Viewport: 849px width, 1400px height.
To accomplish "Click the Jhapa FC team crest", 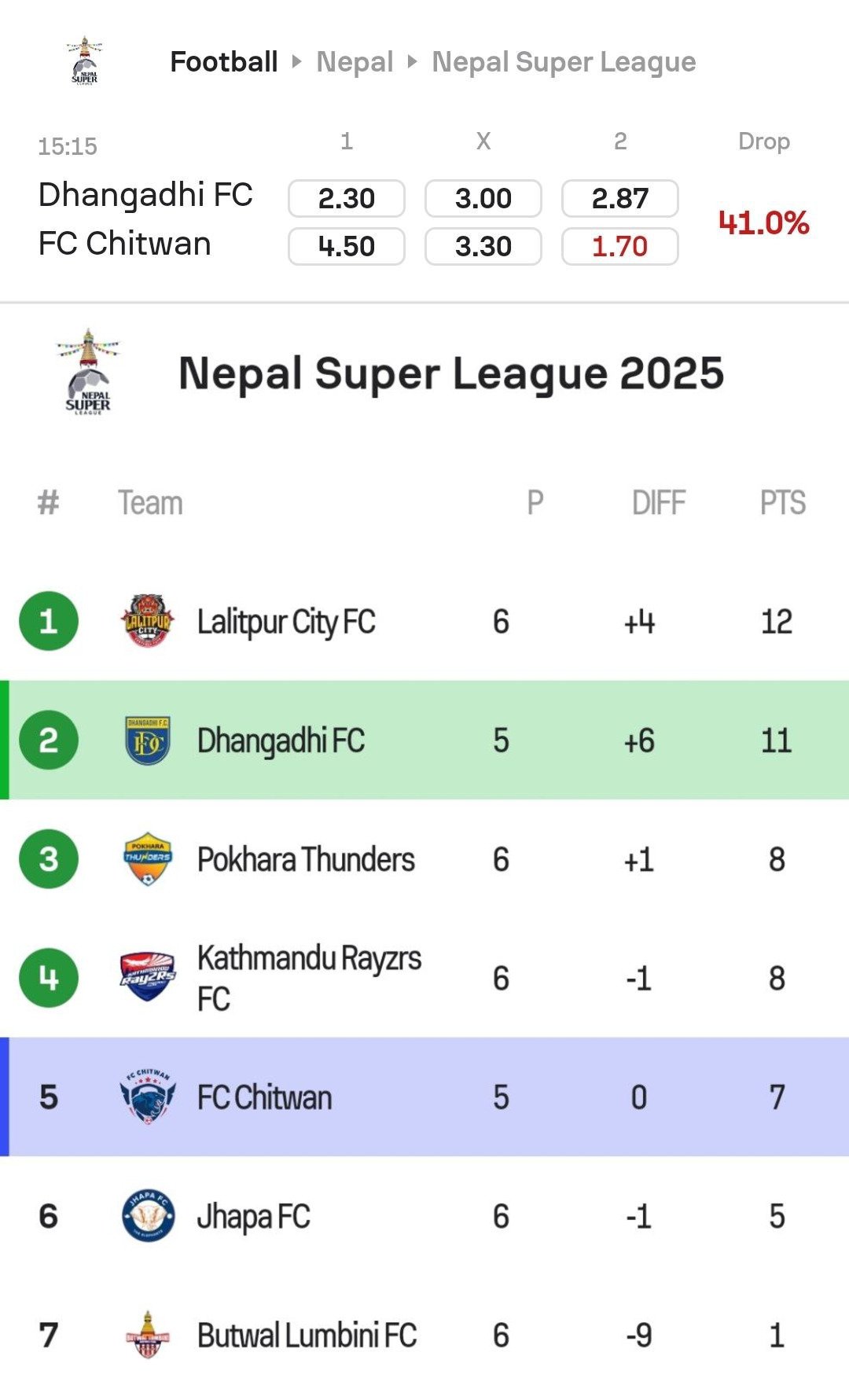I will [x=147, y=1215].
